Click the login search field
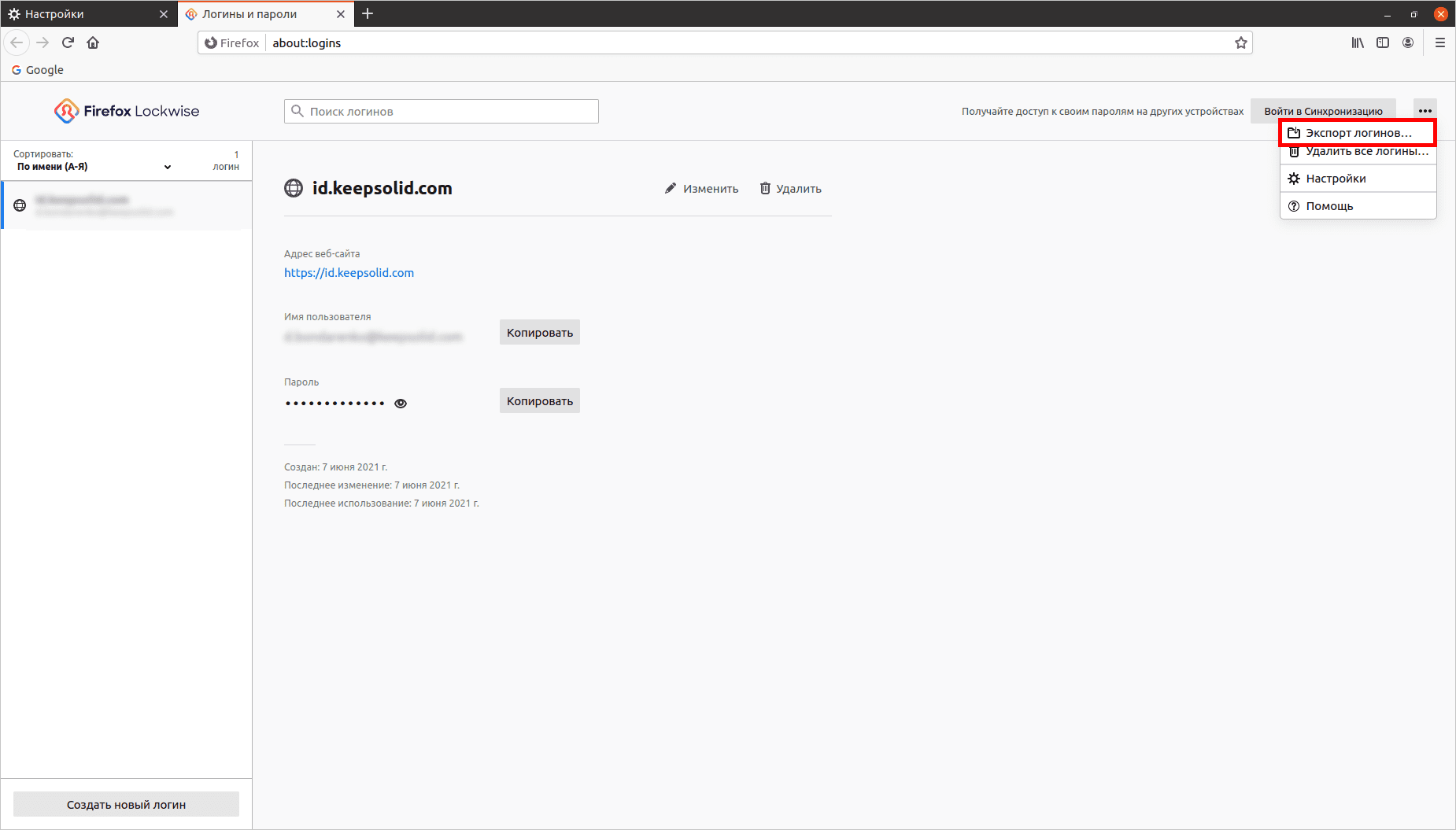The width and height of the screenshot is (1456, 830). click(441, 112)
